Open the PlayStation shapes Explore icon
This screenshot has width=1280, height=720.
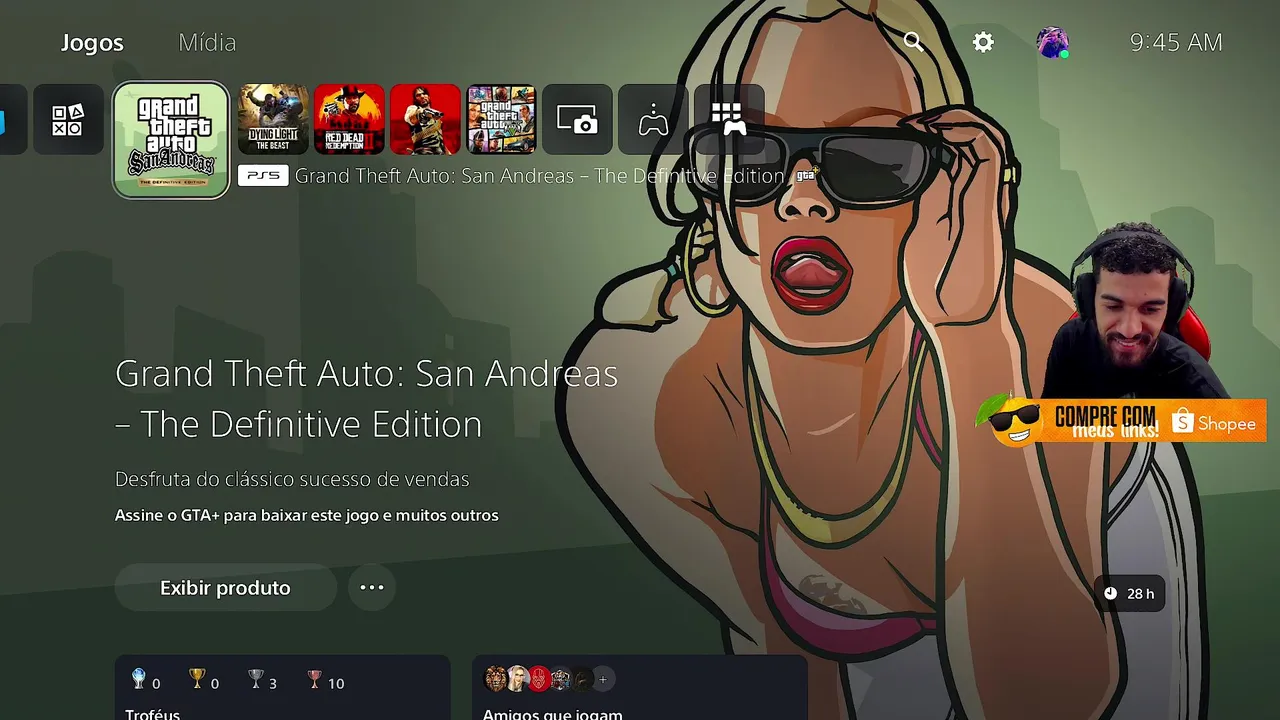coord(68,120)
